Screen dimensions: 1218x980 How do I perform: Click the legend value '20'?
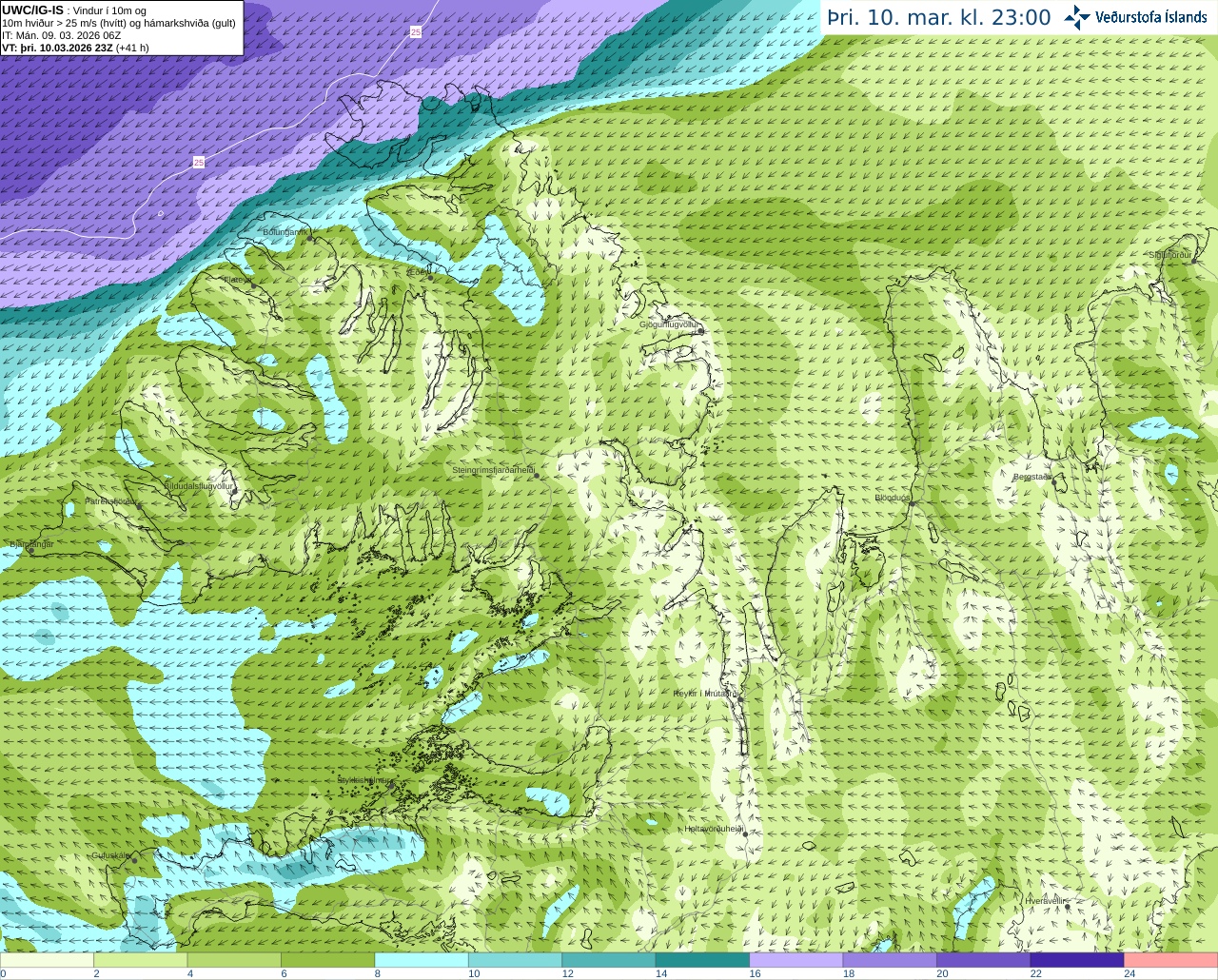coord(942,973)
